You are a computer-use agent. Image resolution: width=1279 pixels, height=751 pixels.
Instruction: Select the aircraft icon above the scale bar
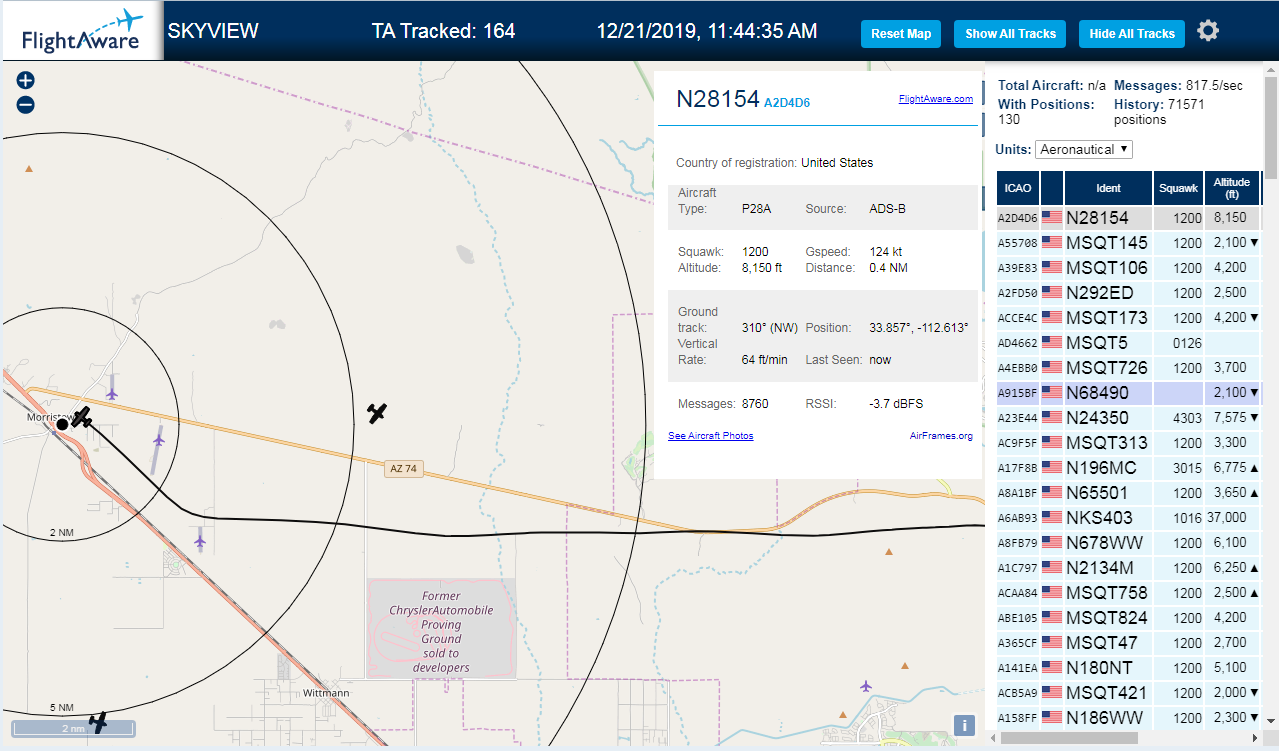tap(98, 721)
